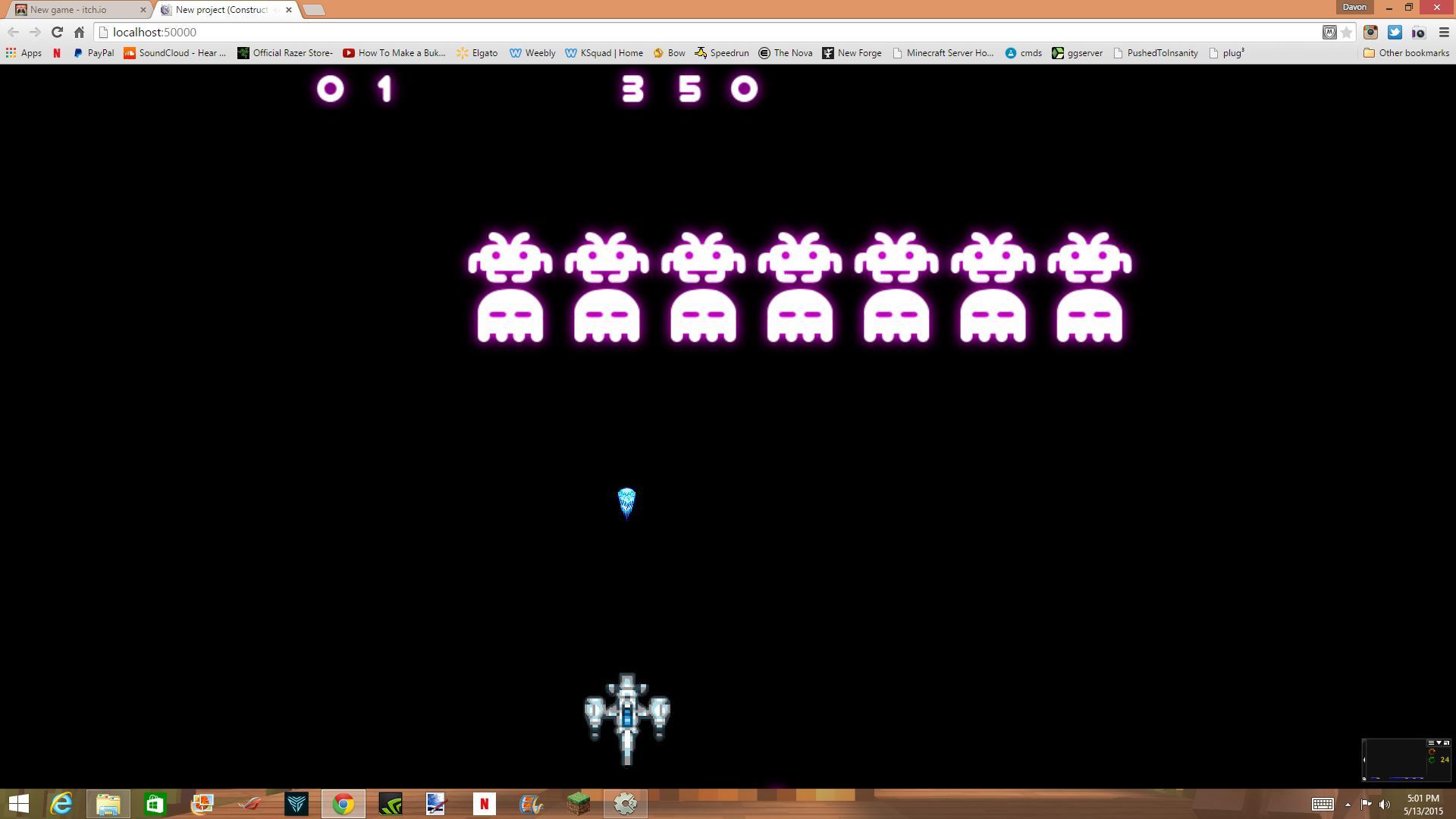The height and width of the screenshot is (819, 1456).
Task: Click the 01 level counter
Action: (x=356, y=89)
